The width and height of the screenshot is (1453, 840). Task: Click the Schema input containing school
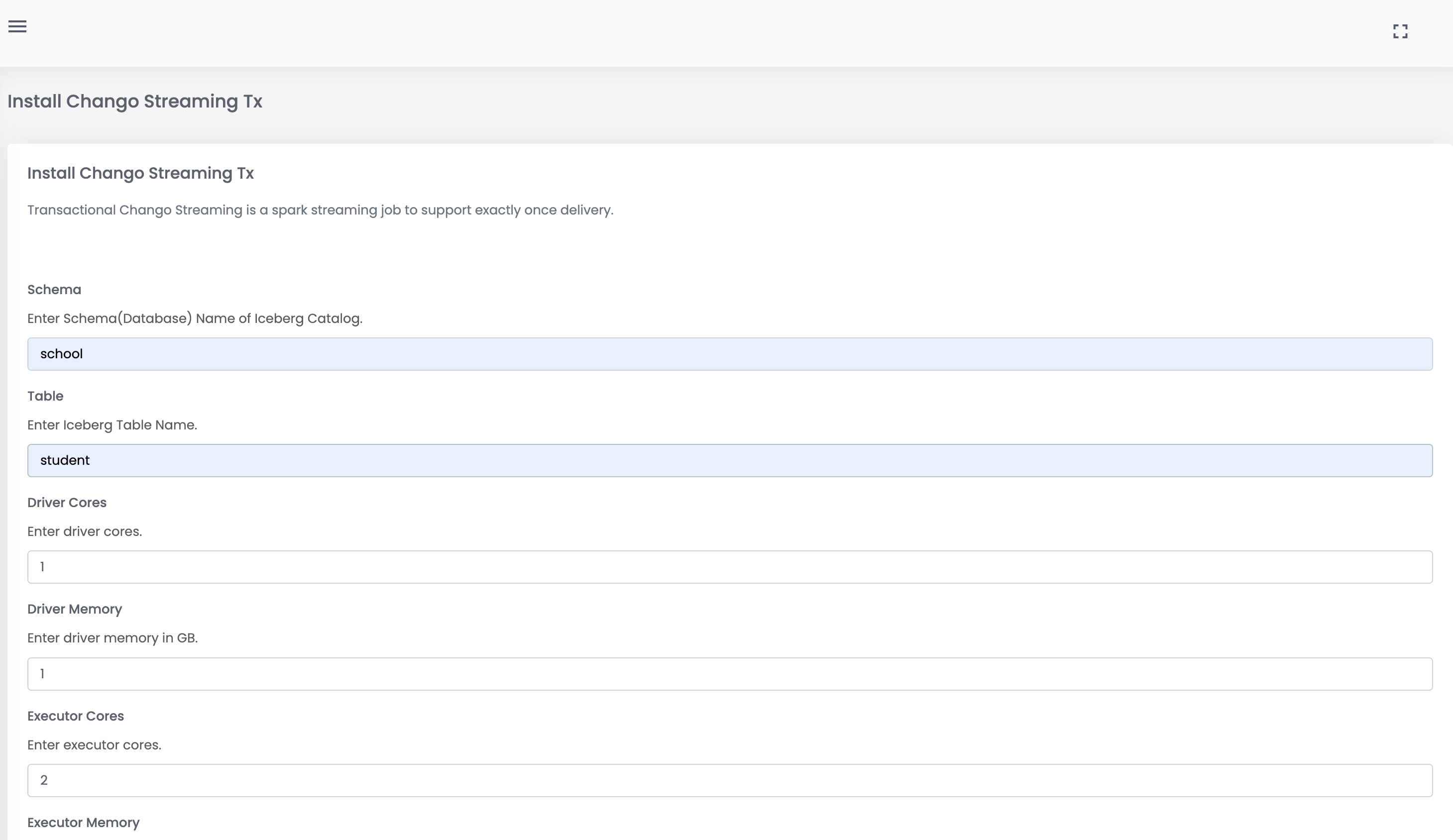pyautogui.click(x=730, y=354)
